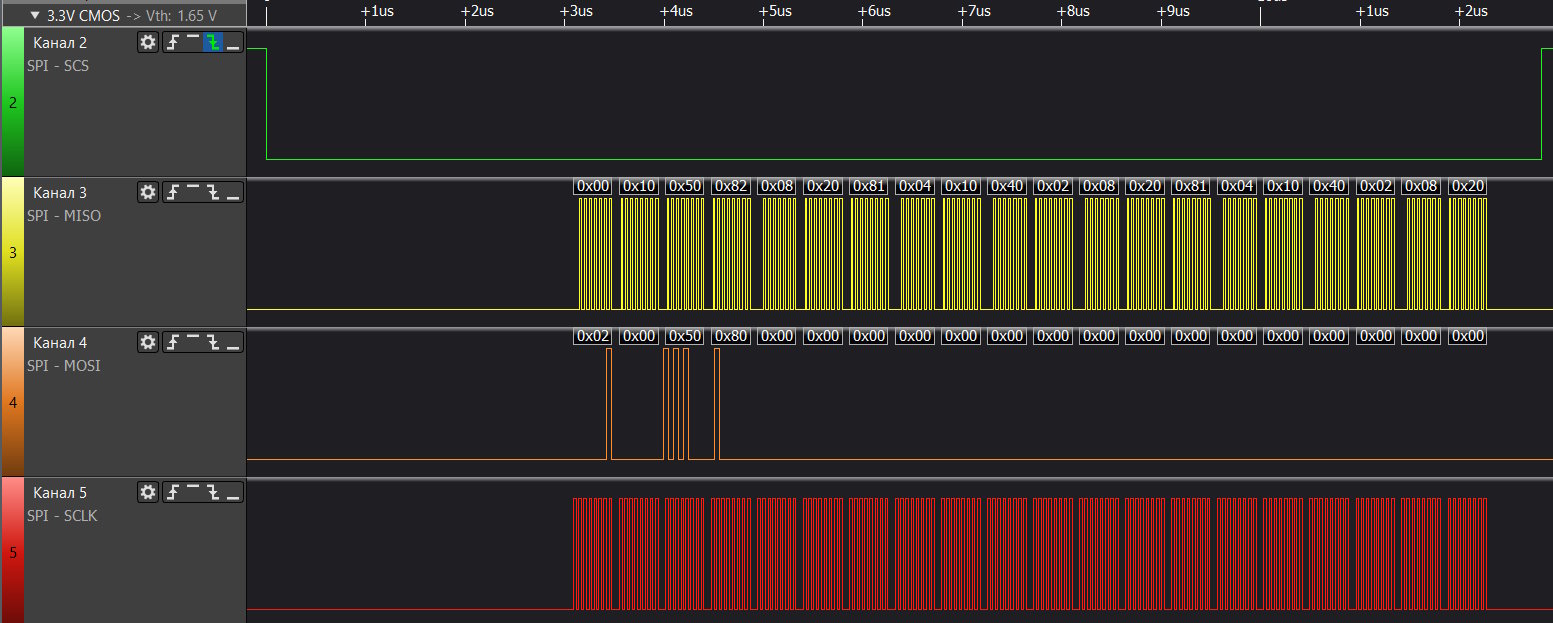Set rising edge trigger on Канал 2
1553x623 pixels.
coord(173,42)
